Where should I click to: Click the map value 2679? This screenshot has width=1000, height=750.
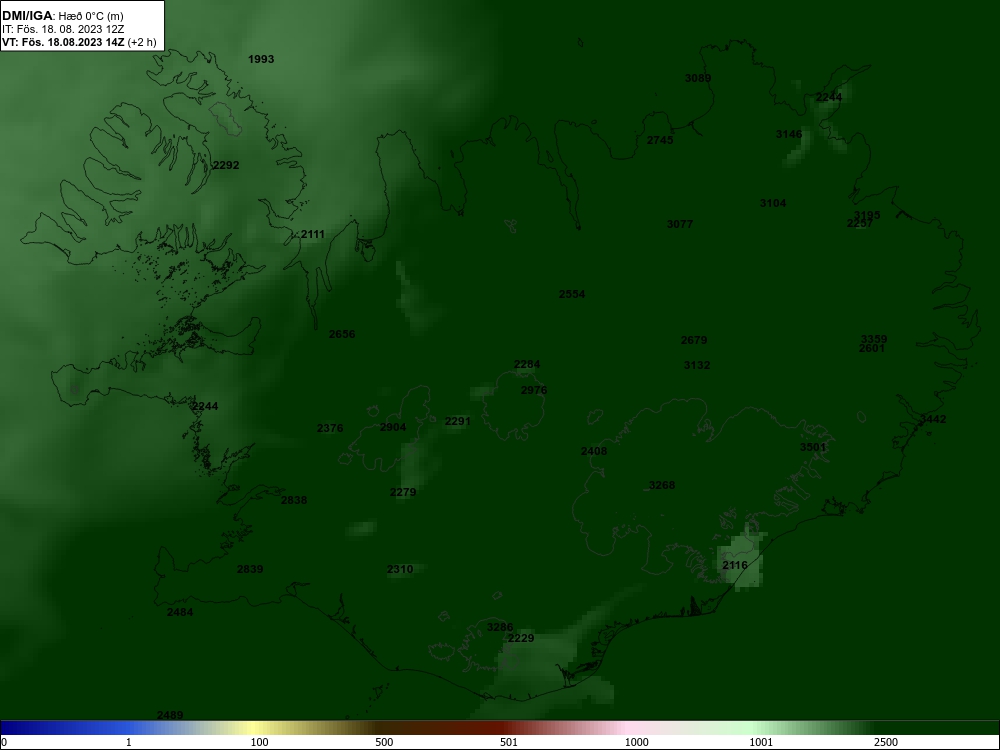pyautogui.click(x=694, y=341)
